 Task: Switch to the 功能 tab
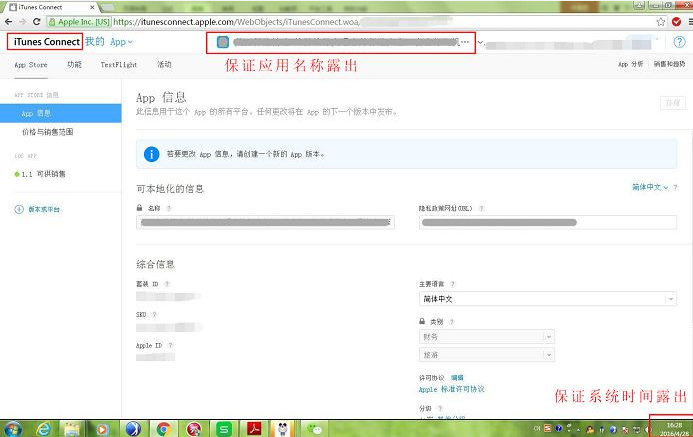[x=74, y=64]
